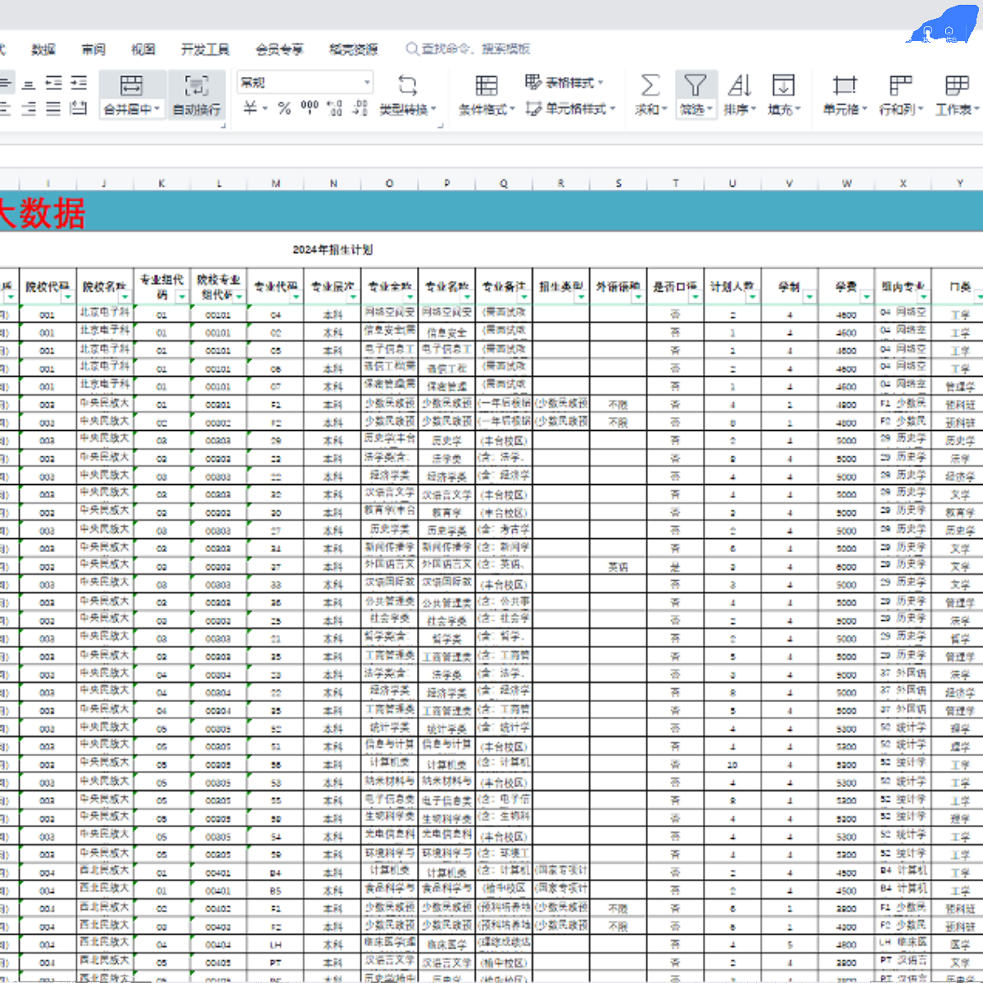The height and width of the screenshot is (983, 983).
Task: Open the 专业层次 column filter arrow
Action: (x=353, y=297)
